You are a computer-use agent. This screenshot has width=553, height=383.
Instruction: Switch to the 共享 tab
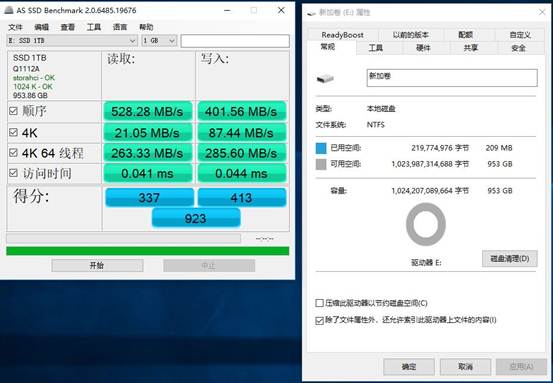pos(471,48)
